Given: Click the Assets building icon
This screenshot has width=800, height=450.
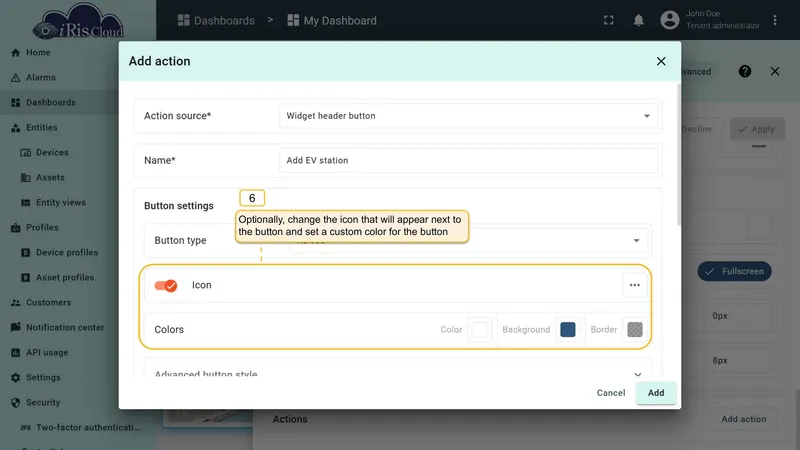Looking at the screenshot, I should point(26,178).
